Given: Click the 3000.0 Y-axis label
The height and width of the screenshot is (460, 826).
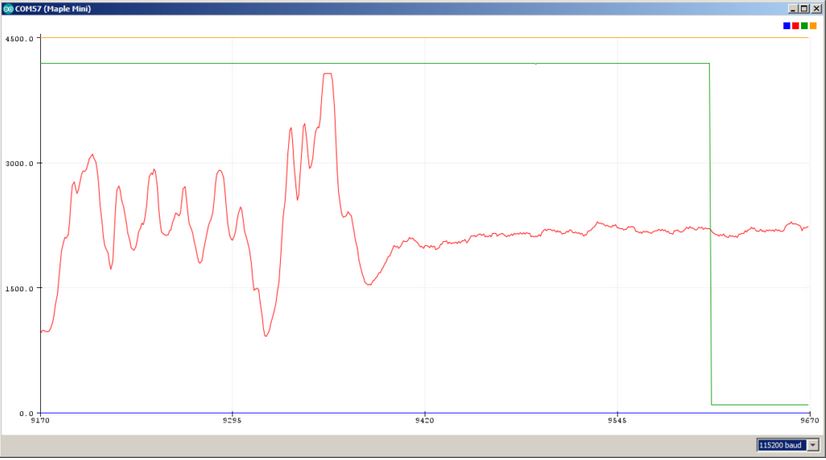Looking at the screenshot, I should coord(20,163).
